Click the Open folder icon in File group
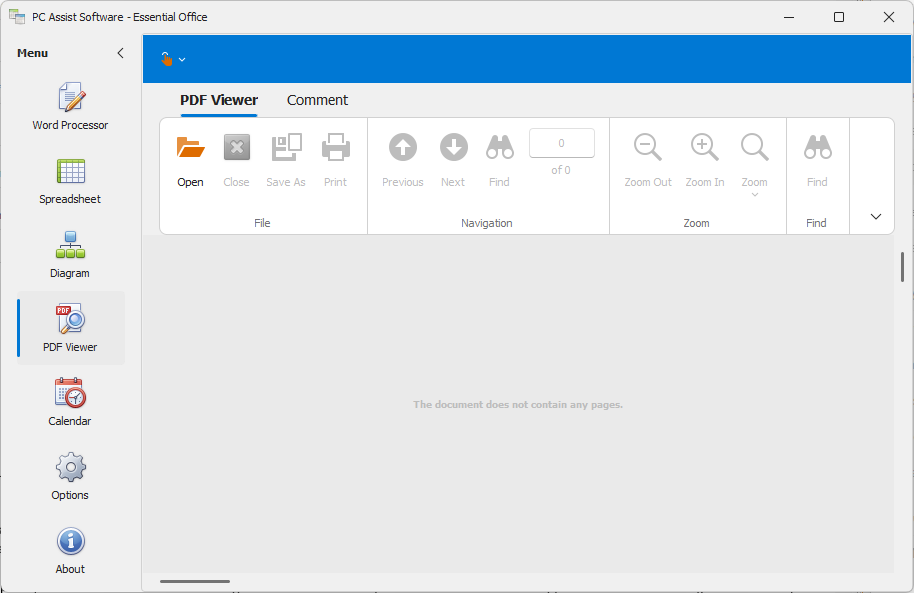 pyautogui.click(x=190, y=159)
